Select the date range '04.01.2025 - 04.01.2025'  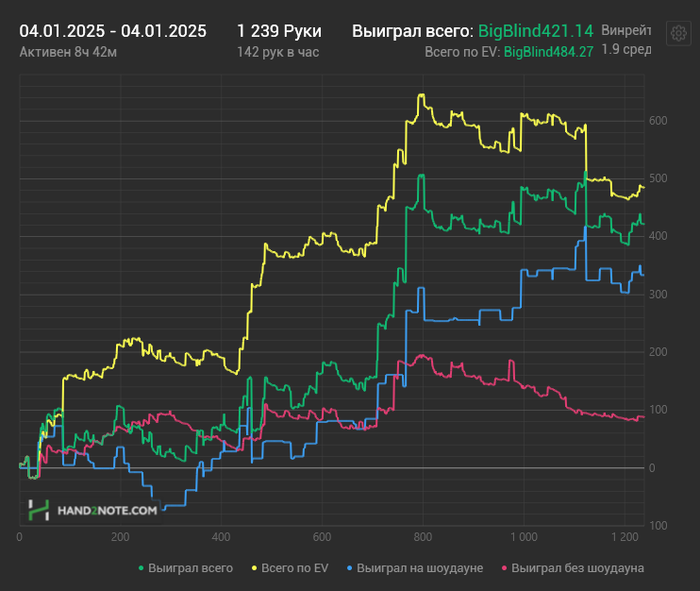tap(112, 31)
